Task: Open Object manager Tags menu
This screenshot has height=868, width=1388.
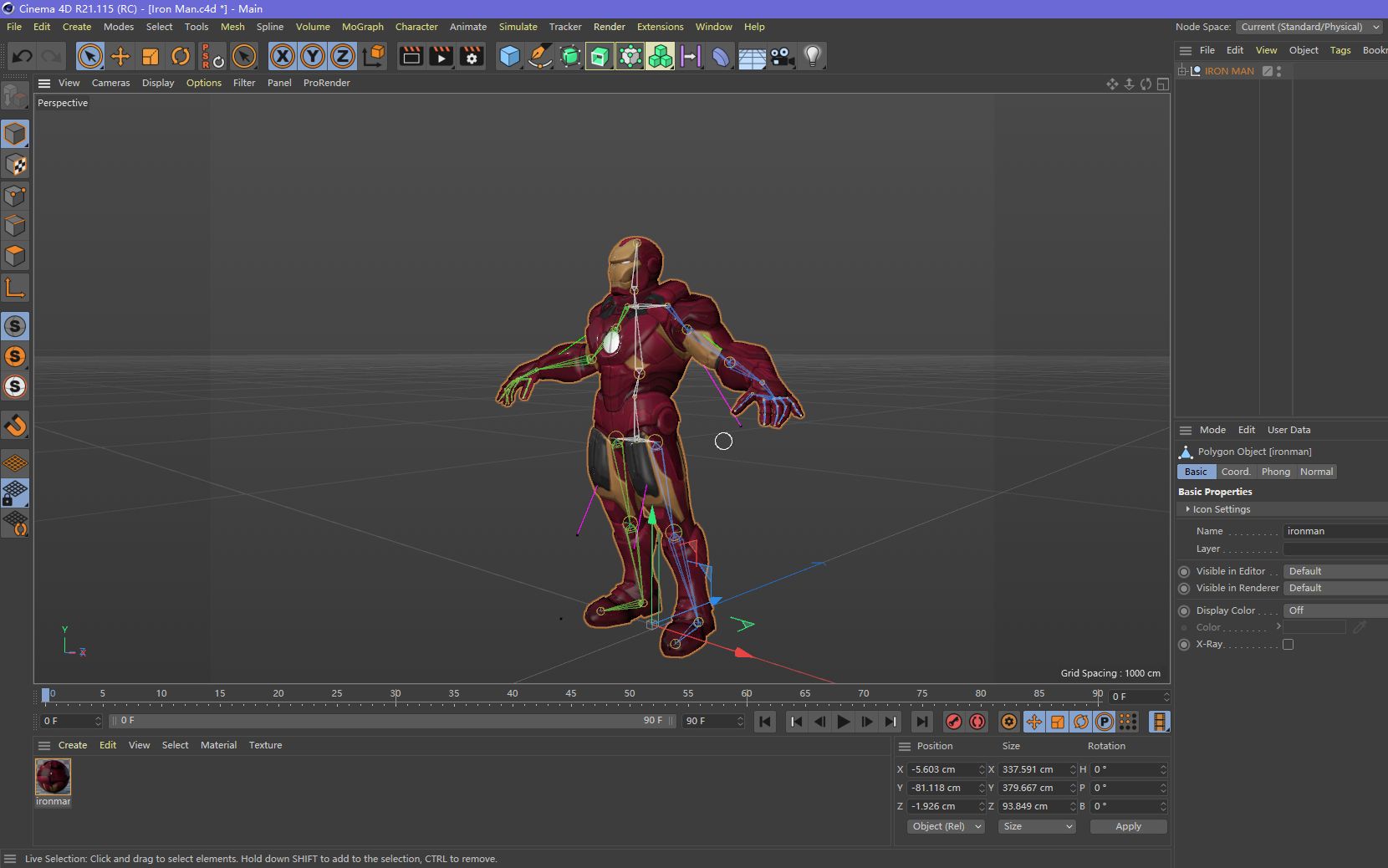Action: click(x=1340, y=50)
